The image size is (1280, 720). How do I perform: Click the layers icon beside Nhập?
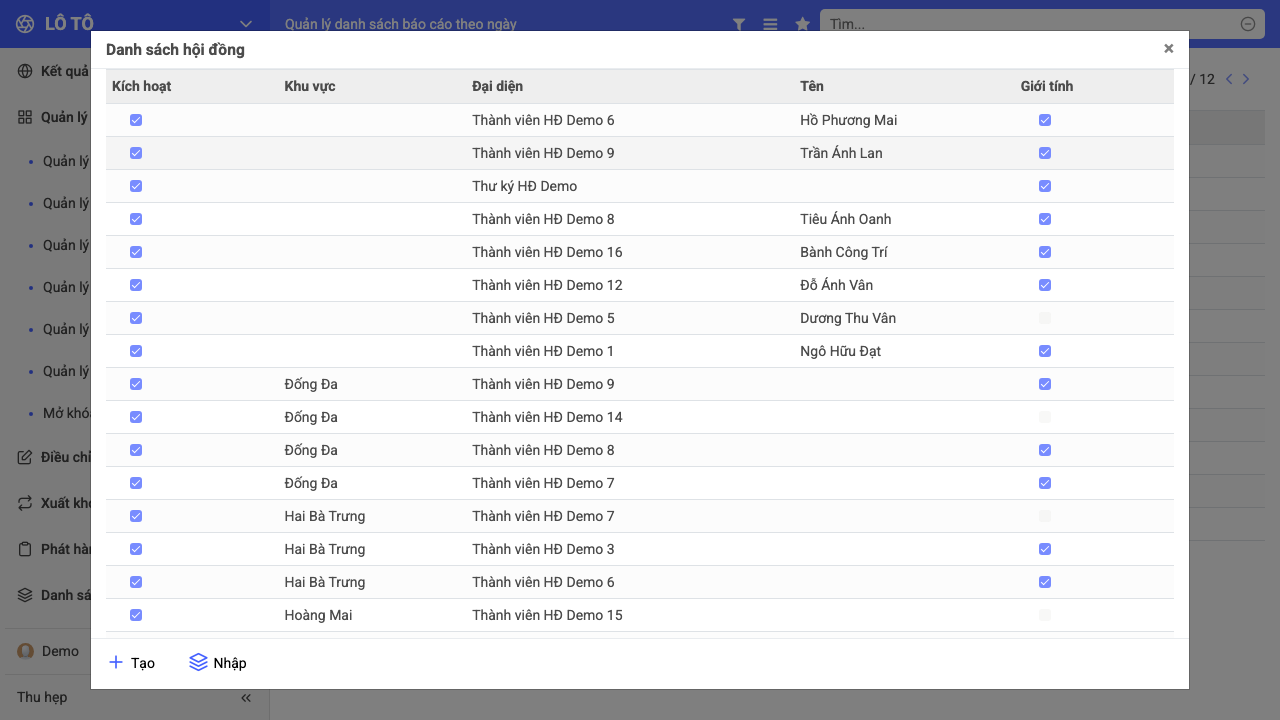tap(198, 662)
